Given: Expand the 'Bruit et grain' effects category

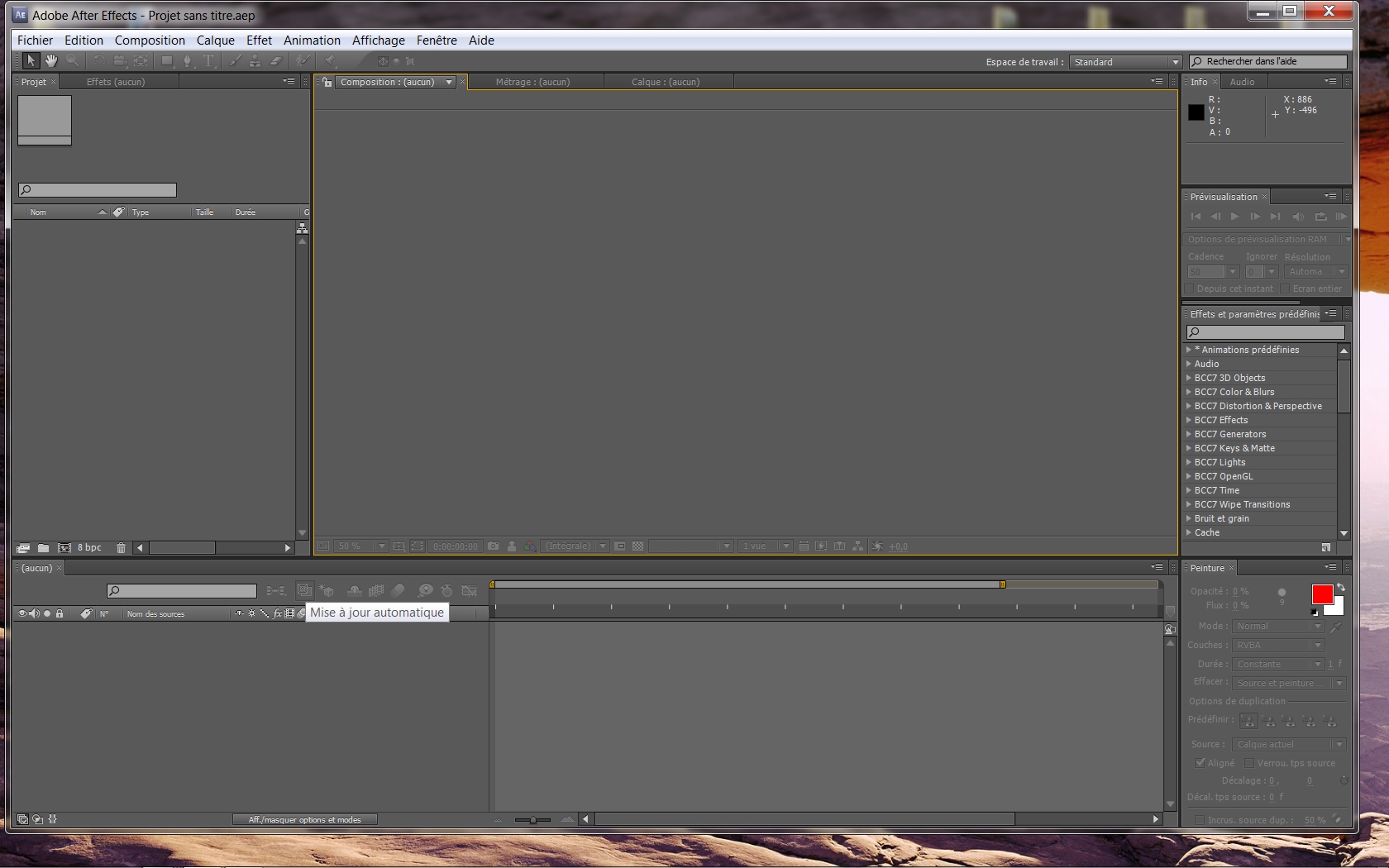Looking at the screenshot, I should coord(1189,518).
